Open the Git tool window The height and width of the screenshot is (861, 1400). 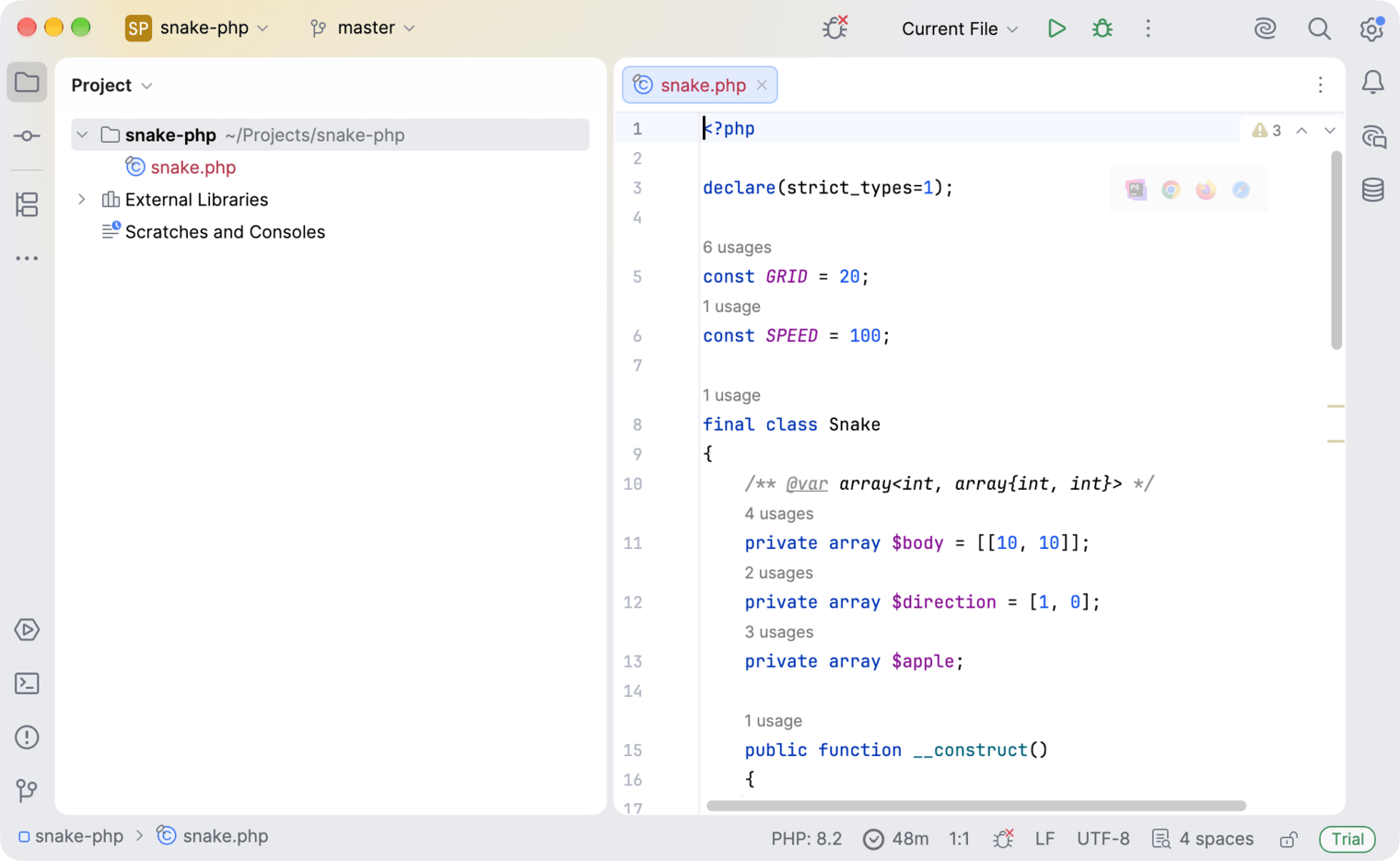pos(27,790)
